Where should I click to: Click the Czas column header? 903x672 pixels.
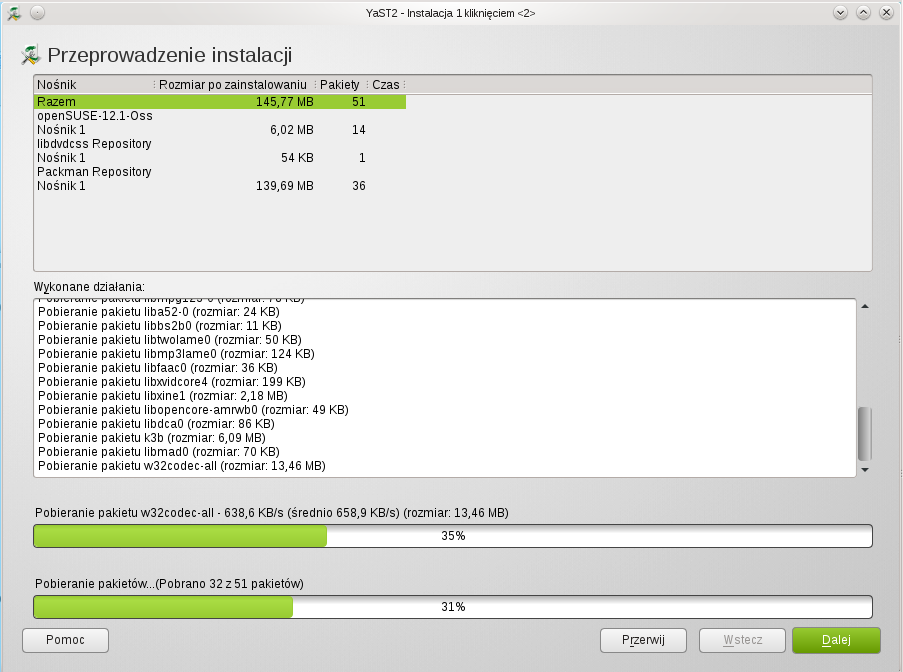click(385, 85)
